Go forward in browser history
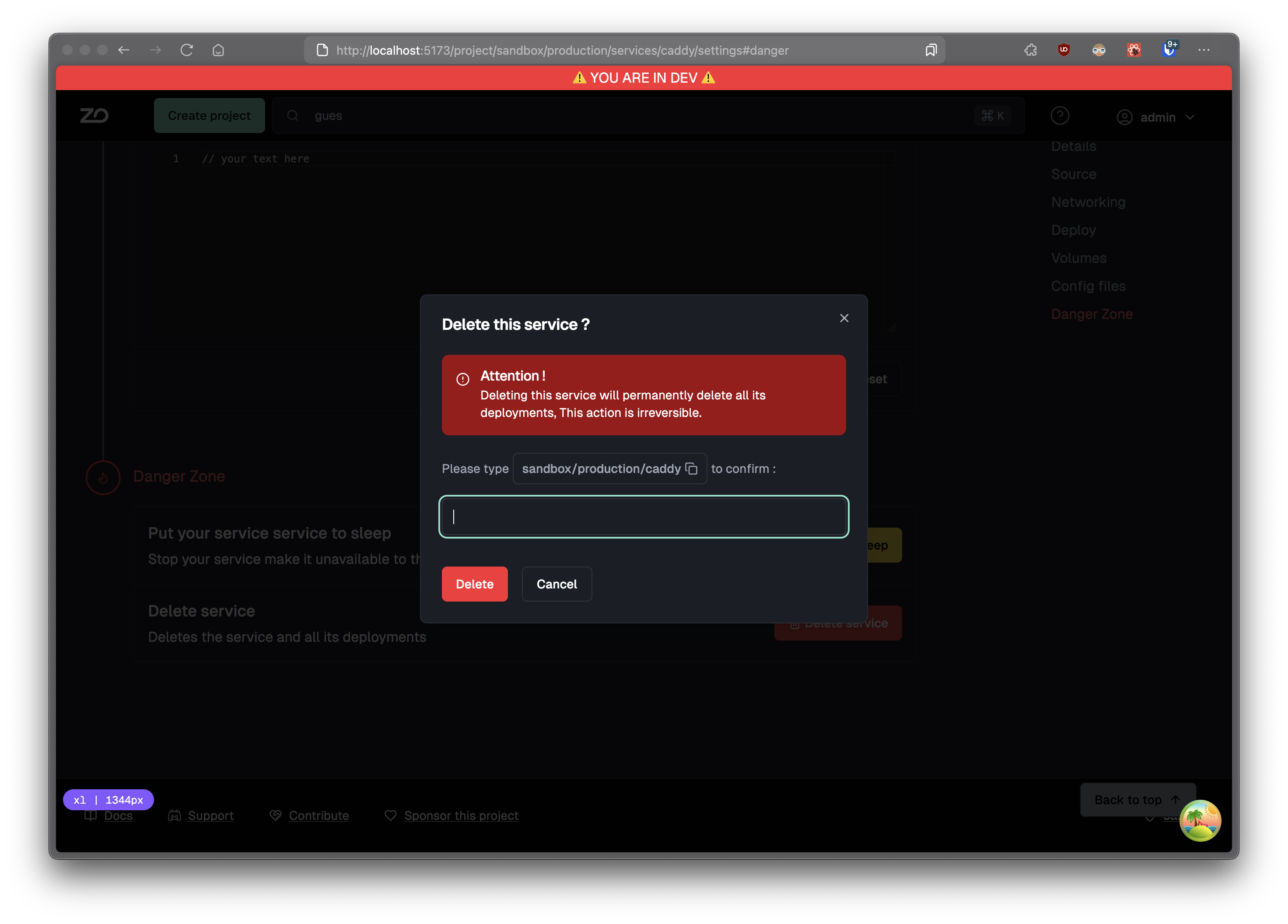Viewport: 1288px width, 924px height. pyautogui.click(x=155, y=50)
